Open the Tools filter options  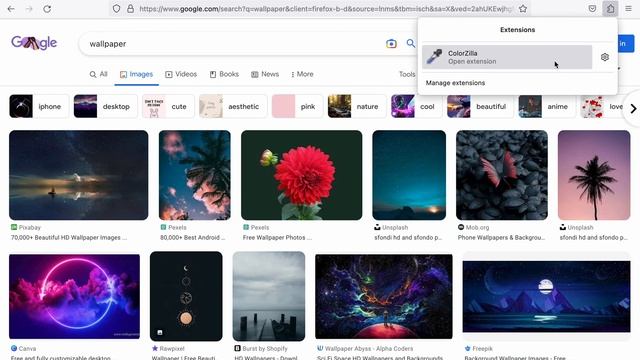click(x=407, y=74)
